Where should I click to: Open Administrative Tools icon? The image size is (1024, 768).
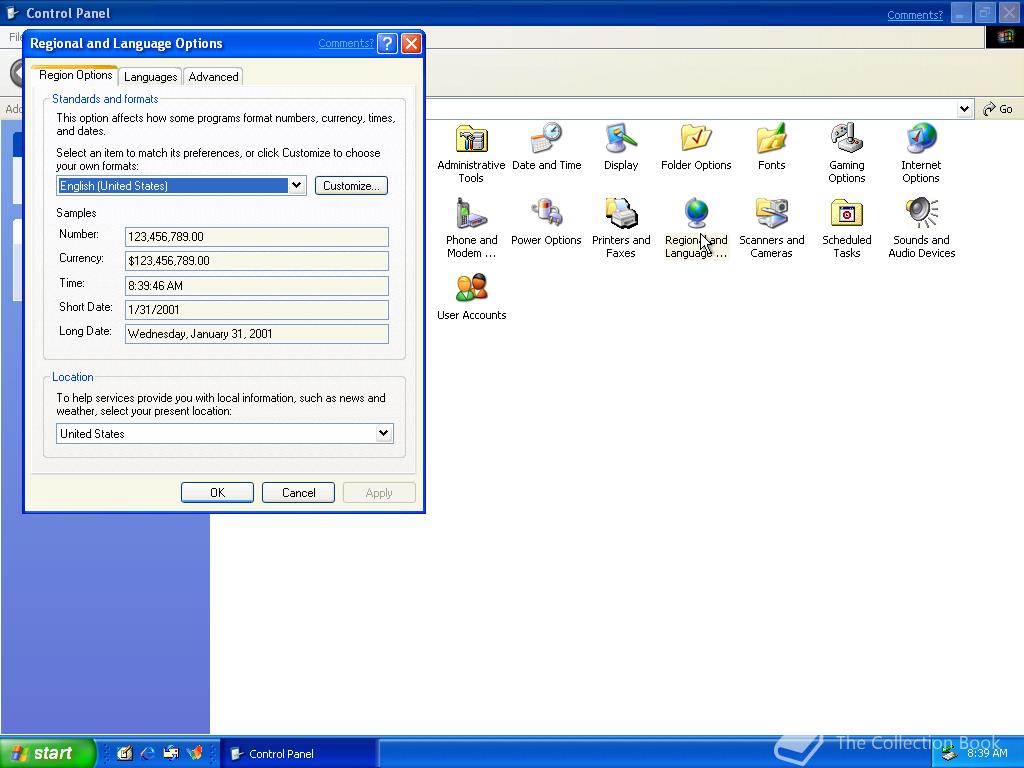[x=472, y=138]
